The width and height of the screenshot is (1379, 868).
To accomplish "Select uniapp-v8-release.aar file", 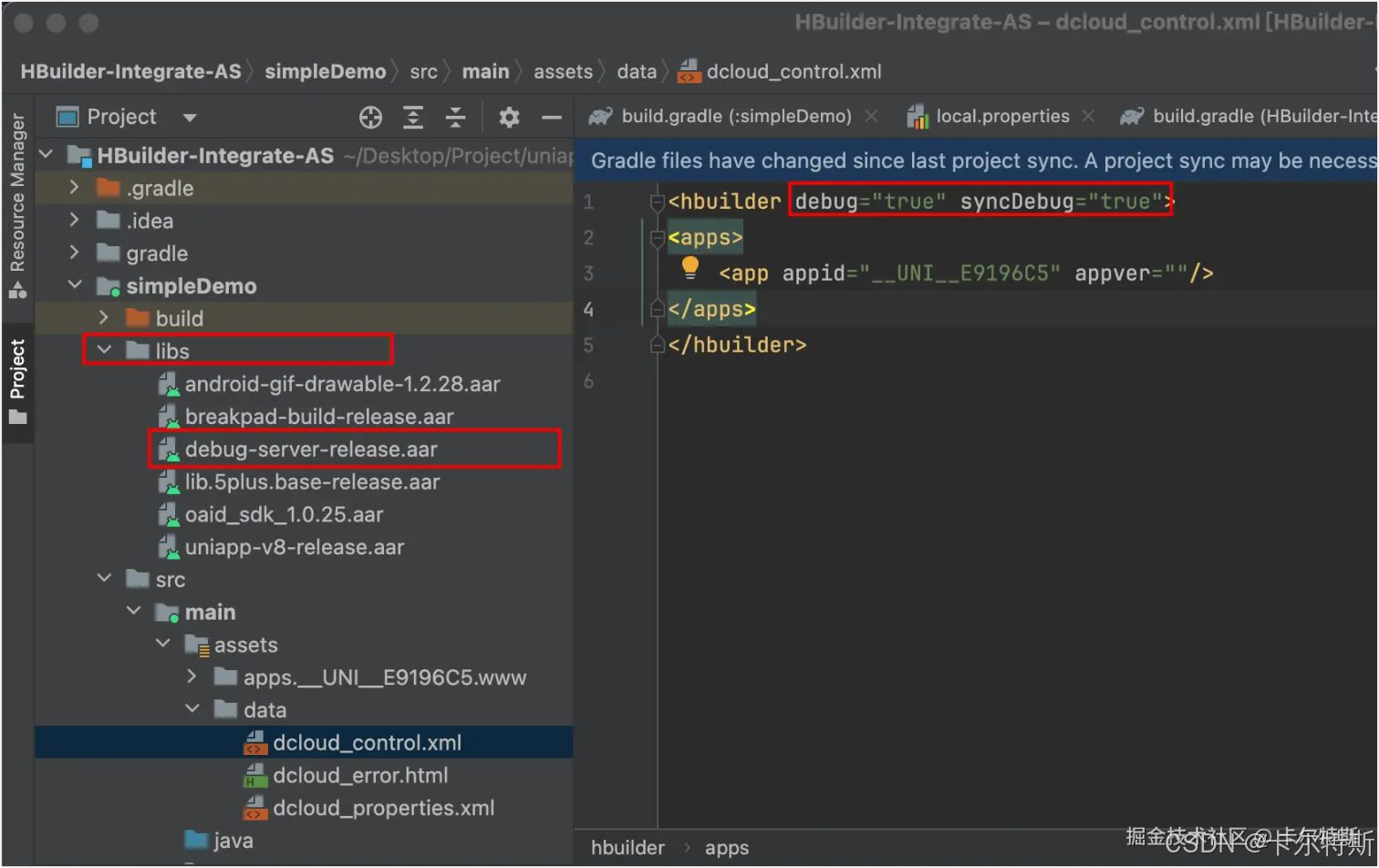I will tap(294, 547).
